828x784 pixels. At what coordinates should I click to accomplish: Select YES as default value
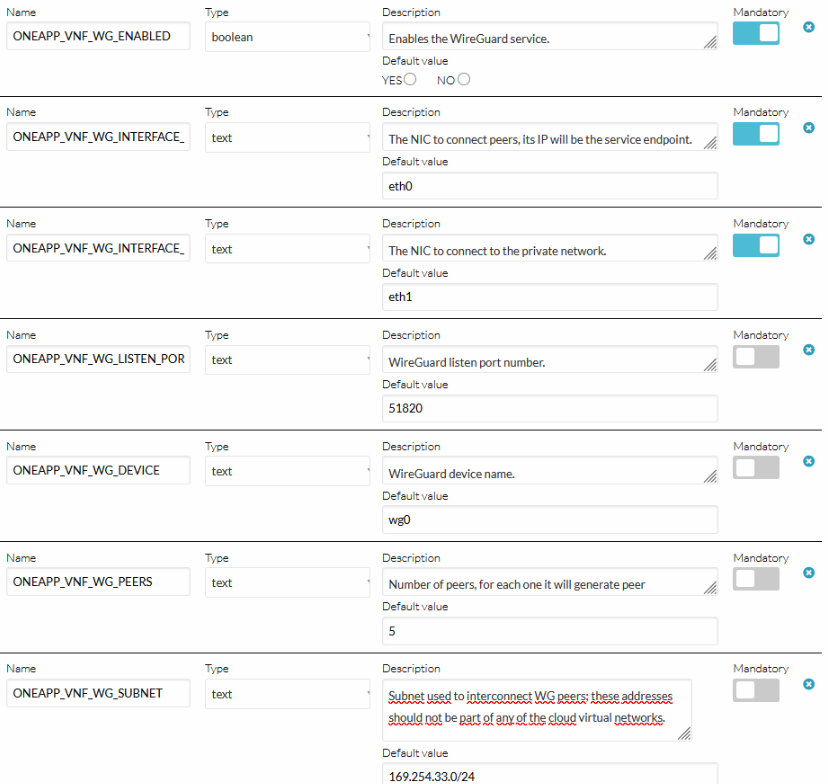click(x=410, y=80)
